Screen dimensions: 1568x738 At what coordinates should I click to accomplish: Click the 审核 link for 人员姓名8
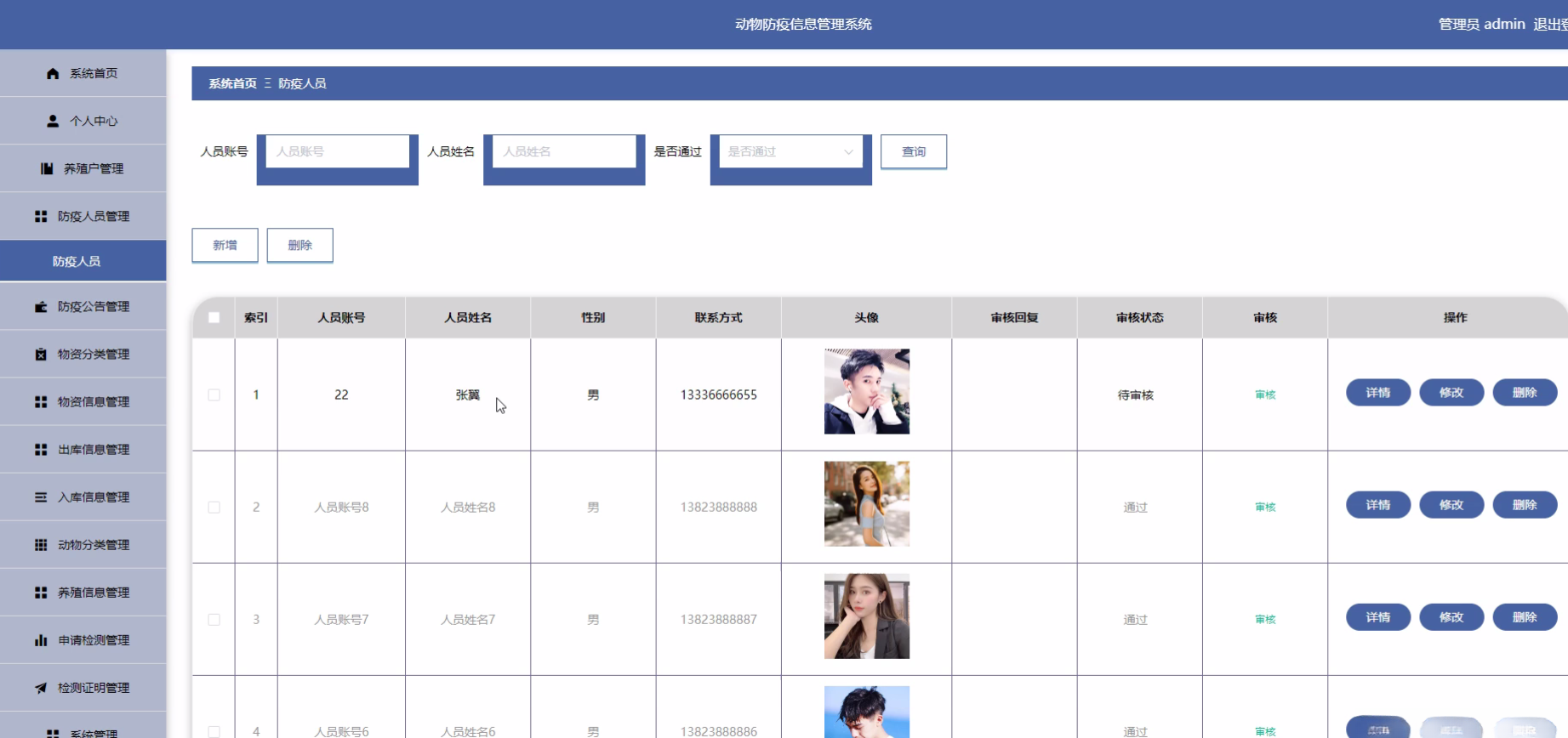click(x=1265, y=507)
